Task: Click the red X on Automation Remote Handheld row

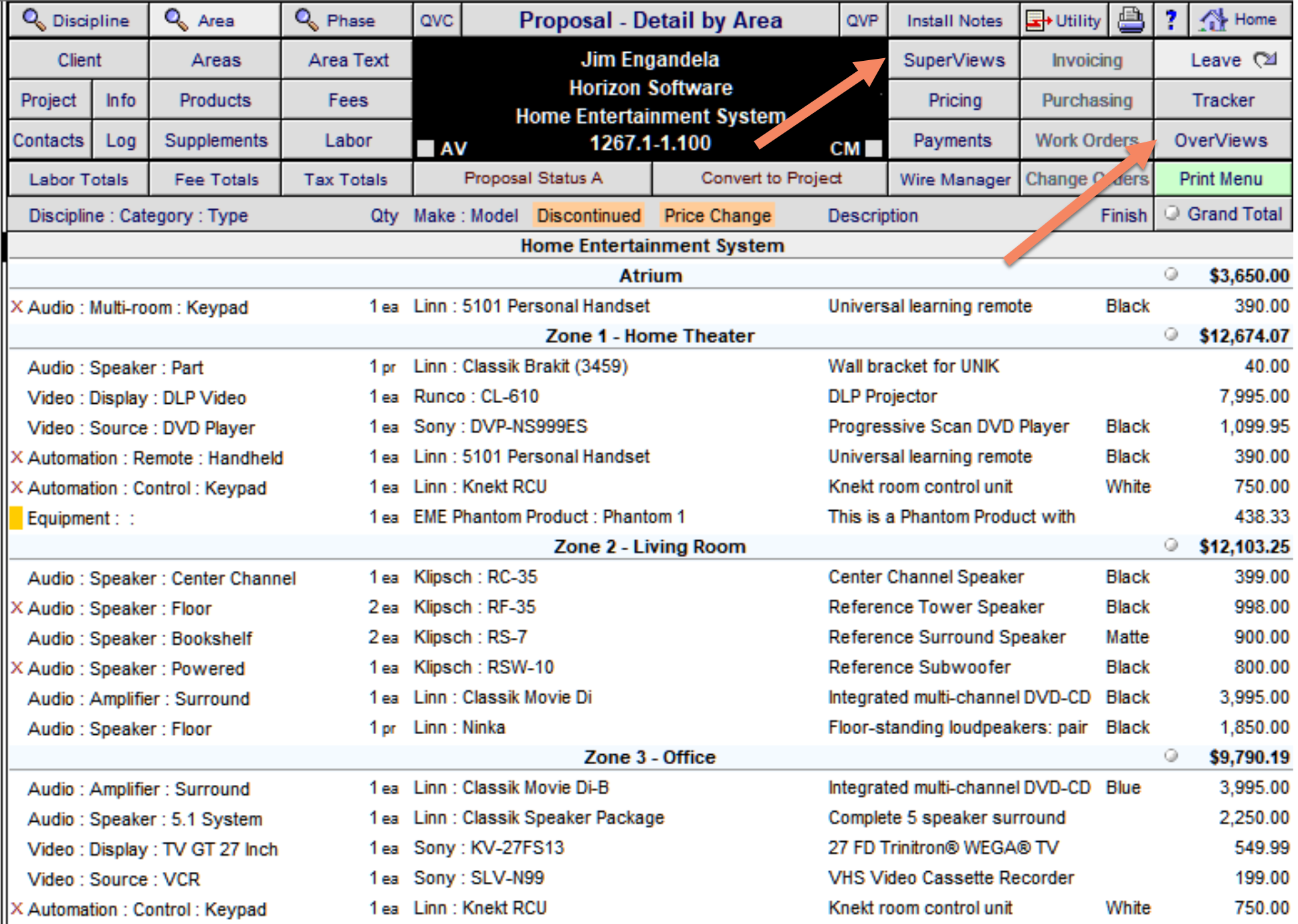Action: [x=17, y=457]
